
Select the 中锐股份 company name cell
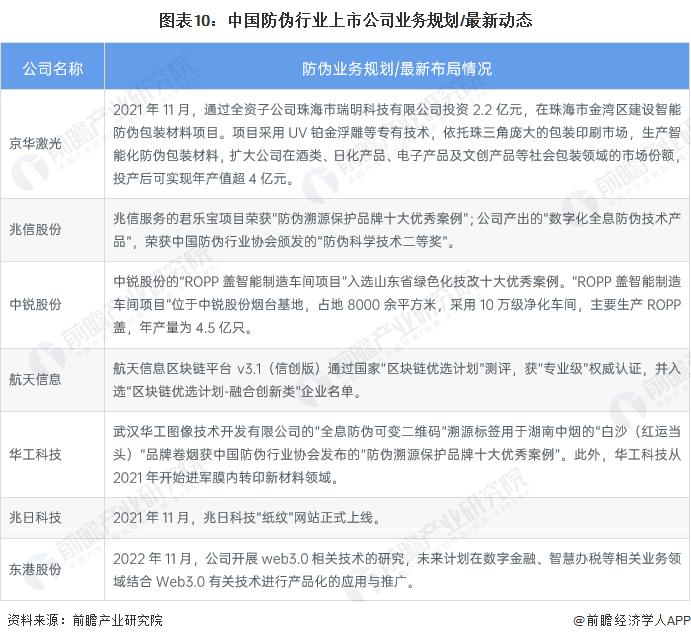[x=52, y=304]
